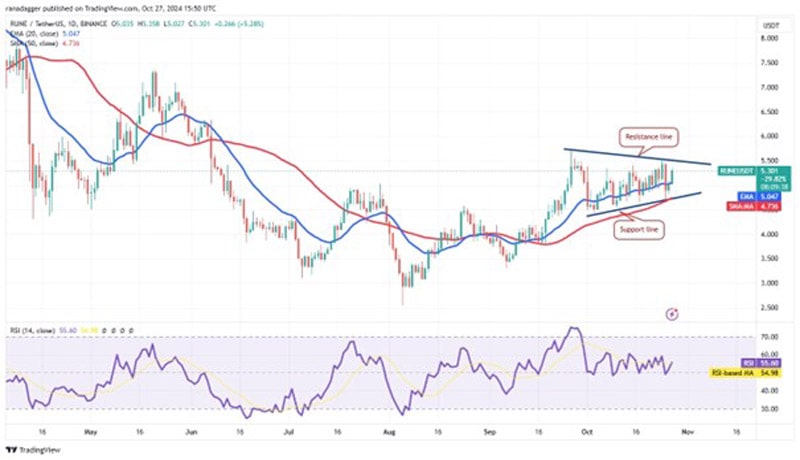Click the 'Support line' callout label

pyautogui.click(x=638, y=229)
